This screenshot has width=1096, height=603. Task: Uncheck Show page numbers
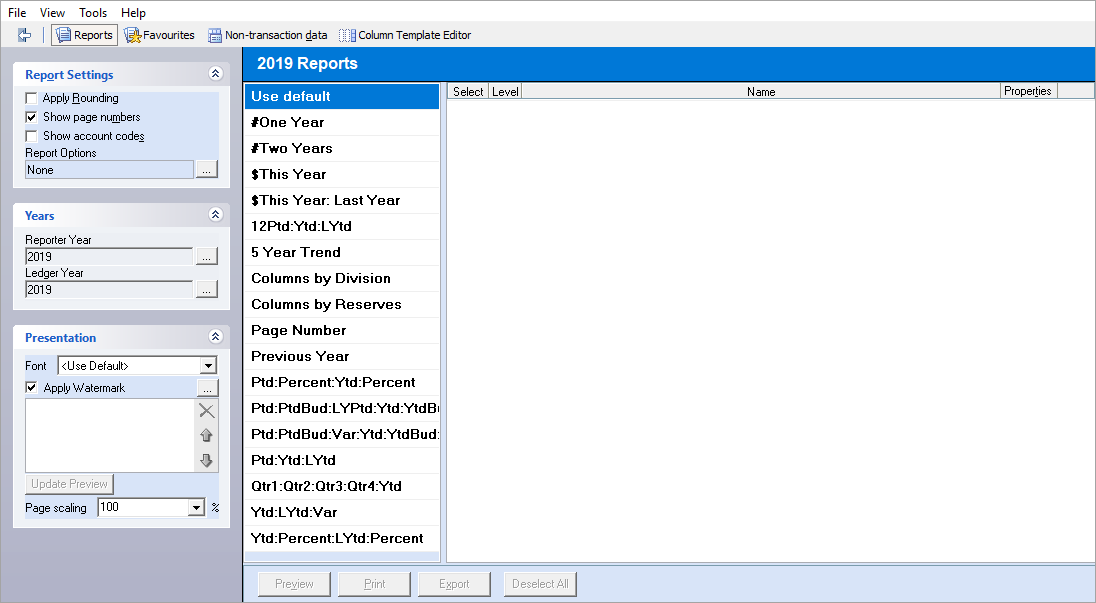click(x=32, y=117)
